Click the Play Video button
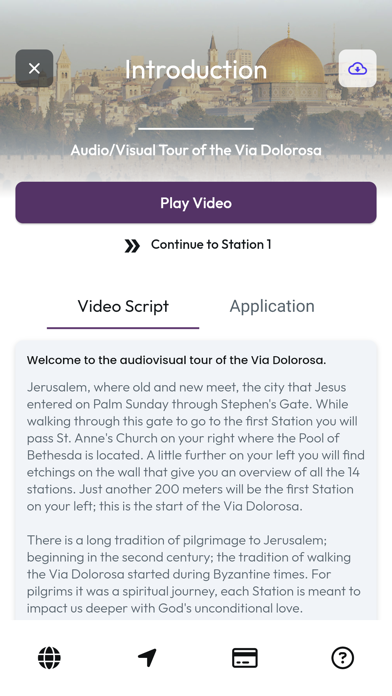This screenshot has height=696, width=392. point(196,203)
